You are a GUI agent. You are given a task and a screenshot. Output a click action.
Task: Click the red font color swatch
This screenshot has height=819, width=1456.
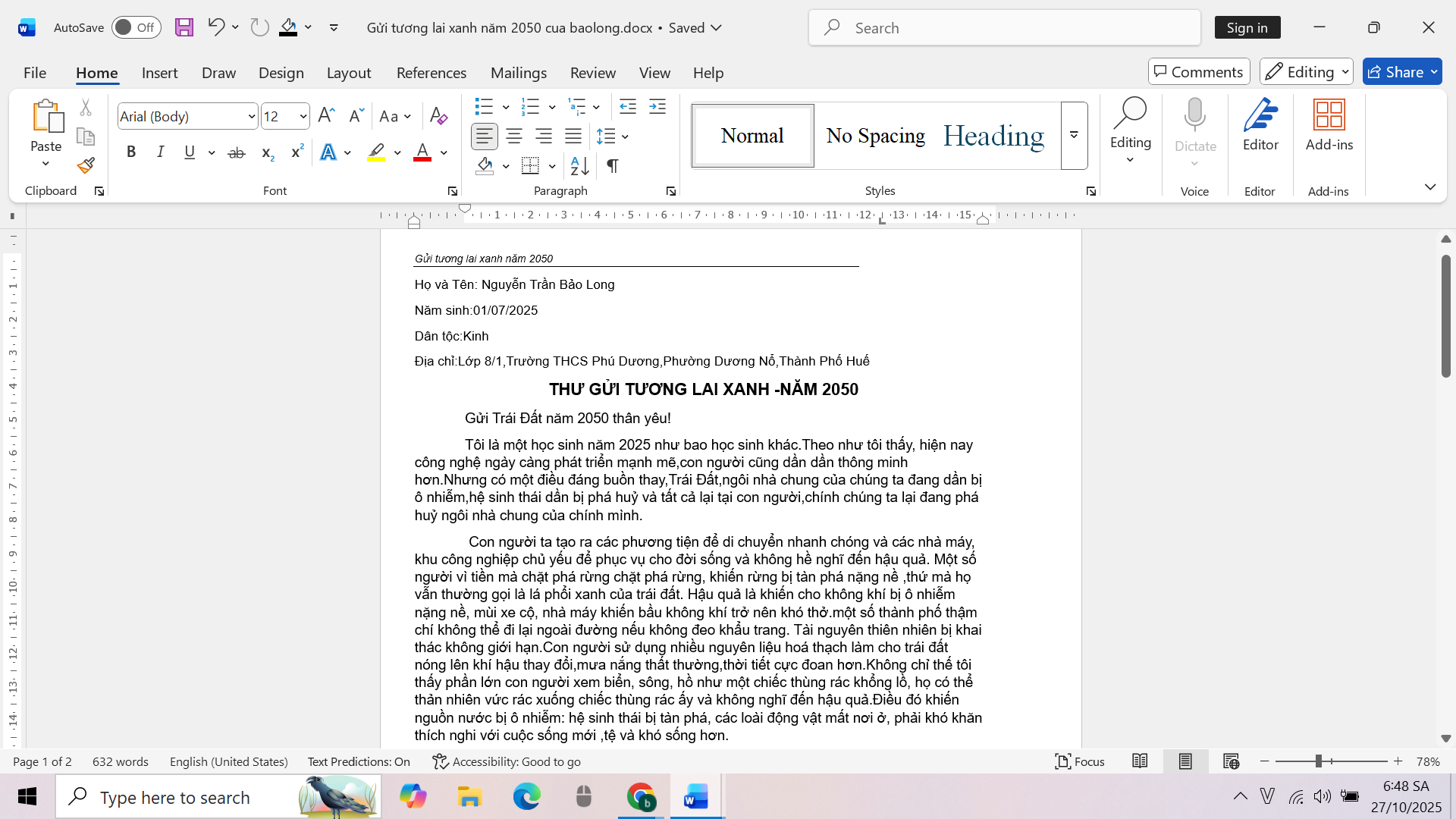click(x=422, y=152)
